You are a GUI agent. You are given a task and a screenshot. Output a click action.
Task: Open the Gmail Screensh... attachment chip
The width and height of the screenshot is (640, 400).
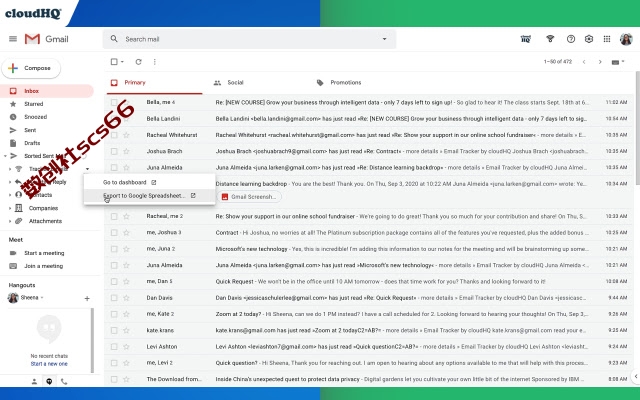click(x=249, y=197)
